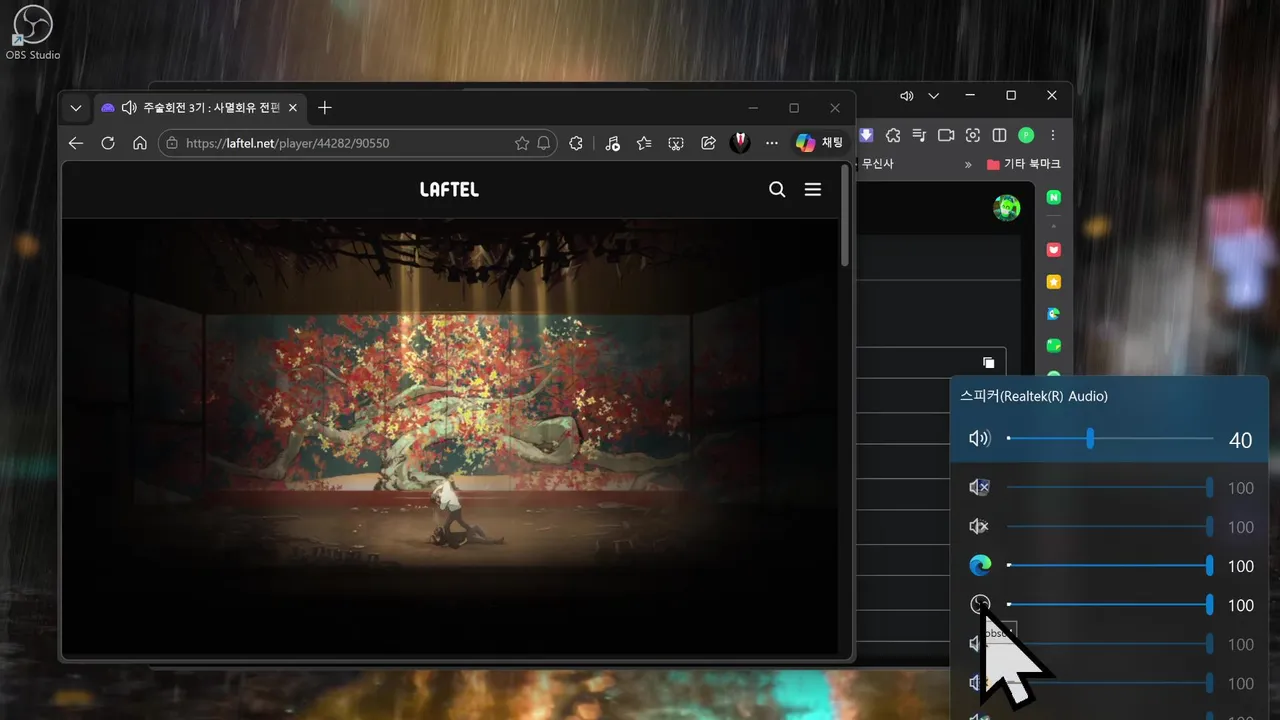Mute the master Realtek speaker volume
The image size is (1280, 720).
(980, 438)
